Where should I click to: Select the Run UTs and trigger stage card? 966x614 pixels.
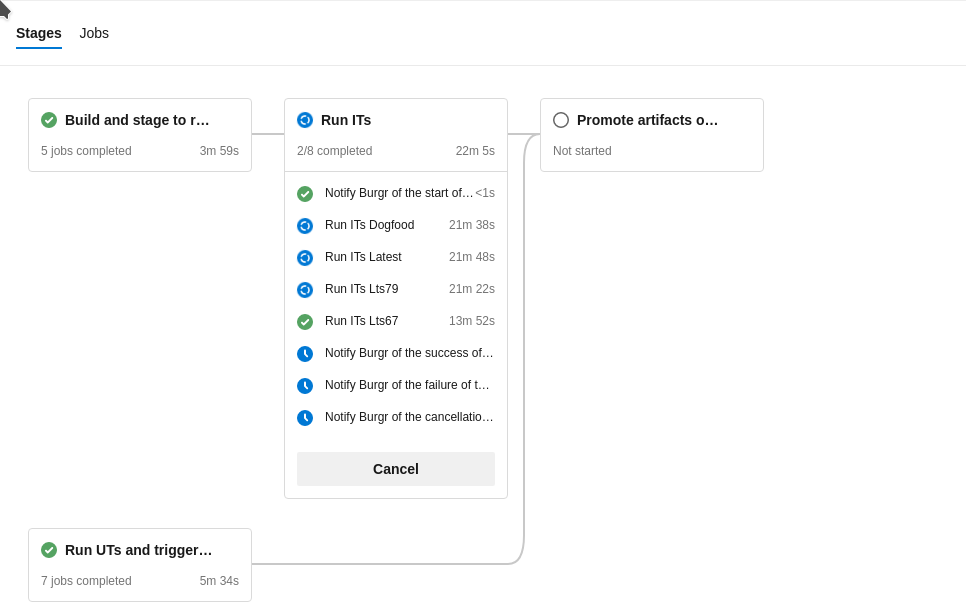pos(140,565)
